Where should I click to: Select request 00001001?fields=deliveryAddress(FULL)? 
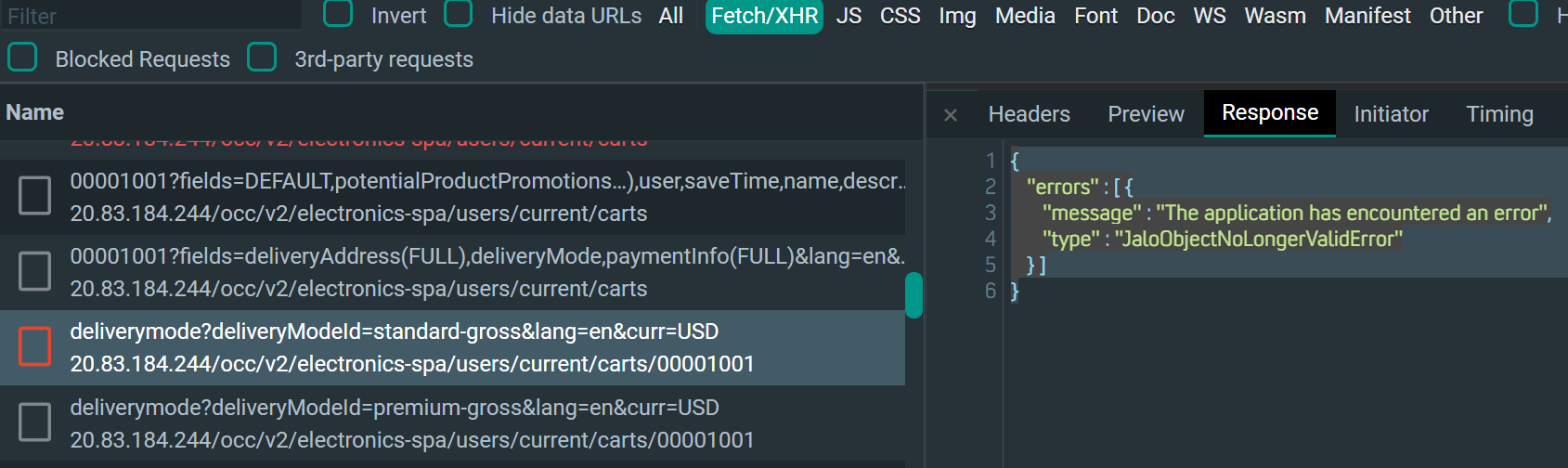(x=452, y=272)
